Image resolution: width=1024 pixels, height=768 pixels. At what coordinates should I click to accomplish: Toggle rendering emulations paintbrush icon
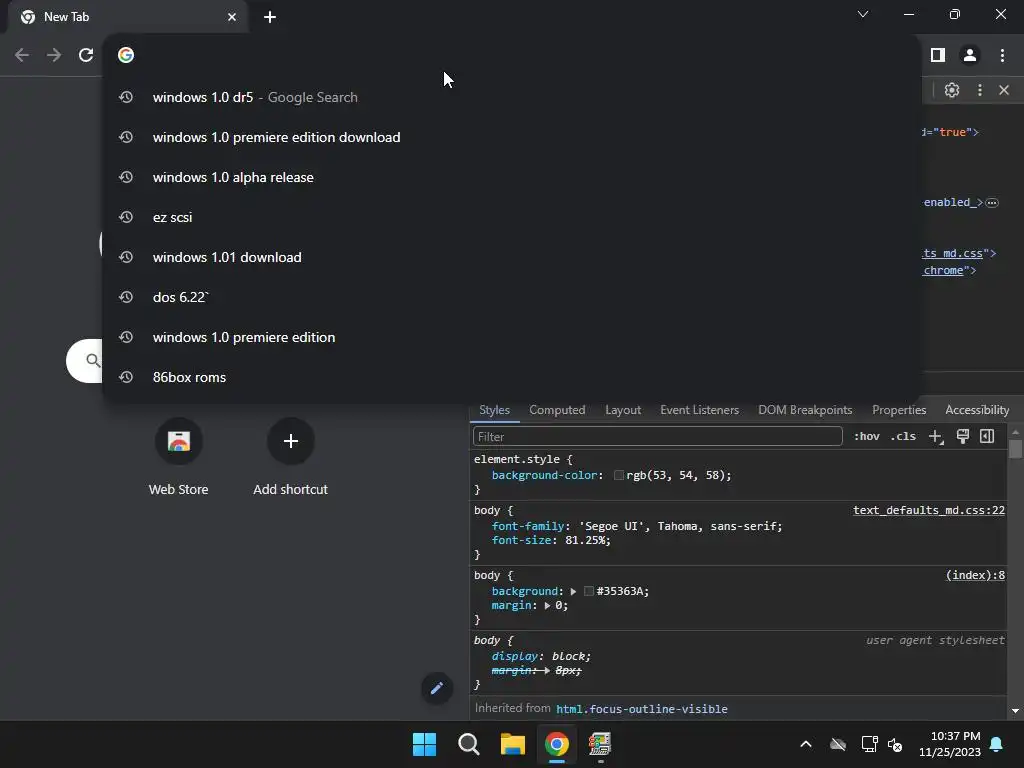(x=963, y=436)
